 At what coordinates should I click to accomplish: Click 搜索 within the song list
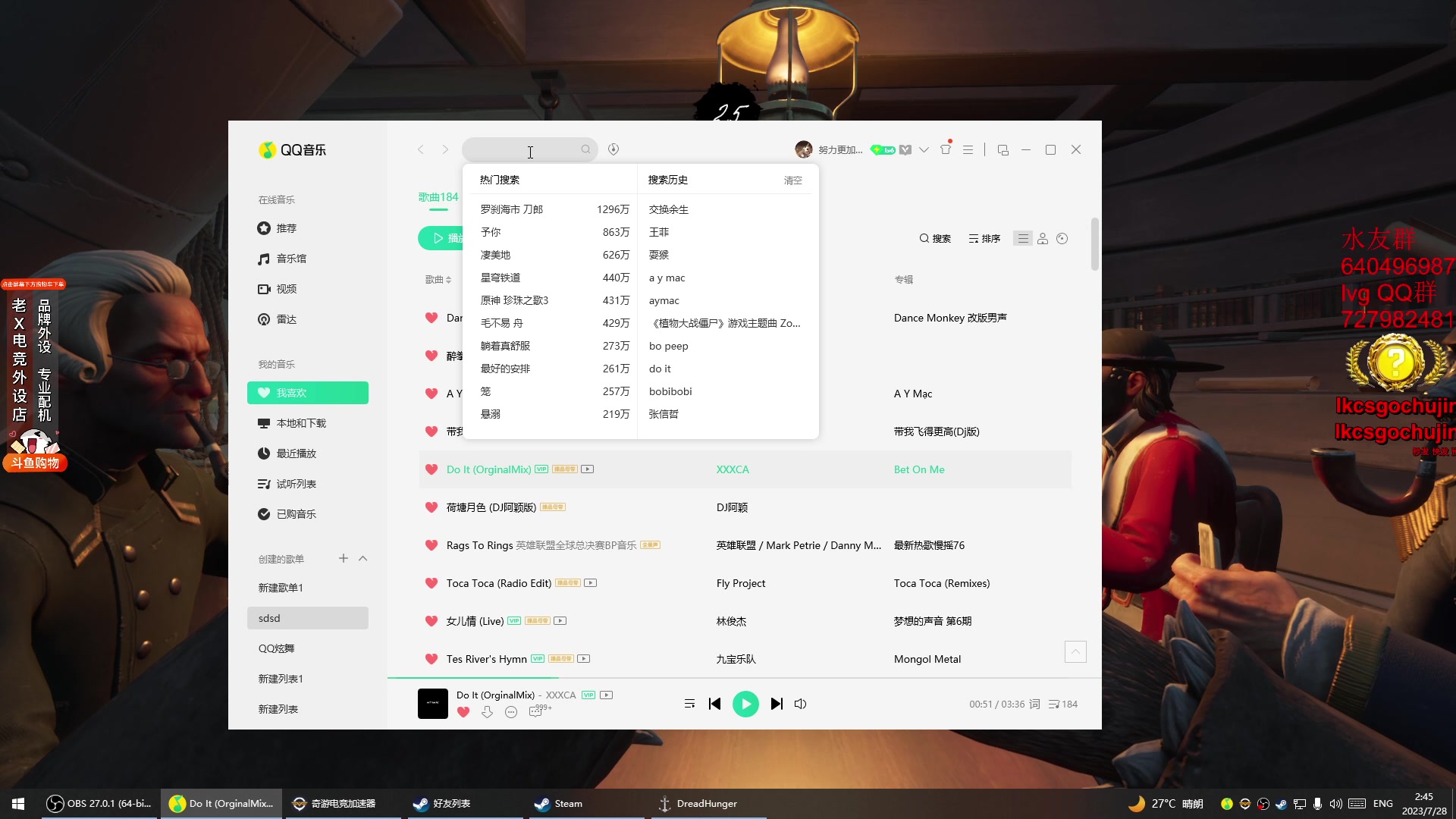(x=935, y=238)
